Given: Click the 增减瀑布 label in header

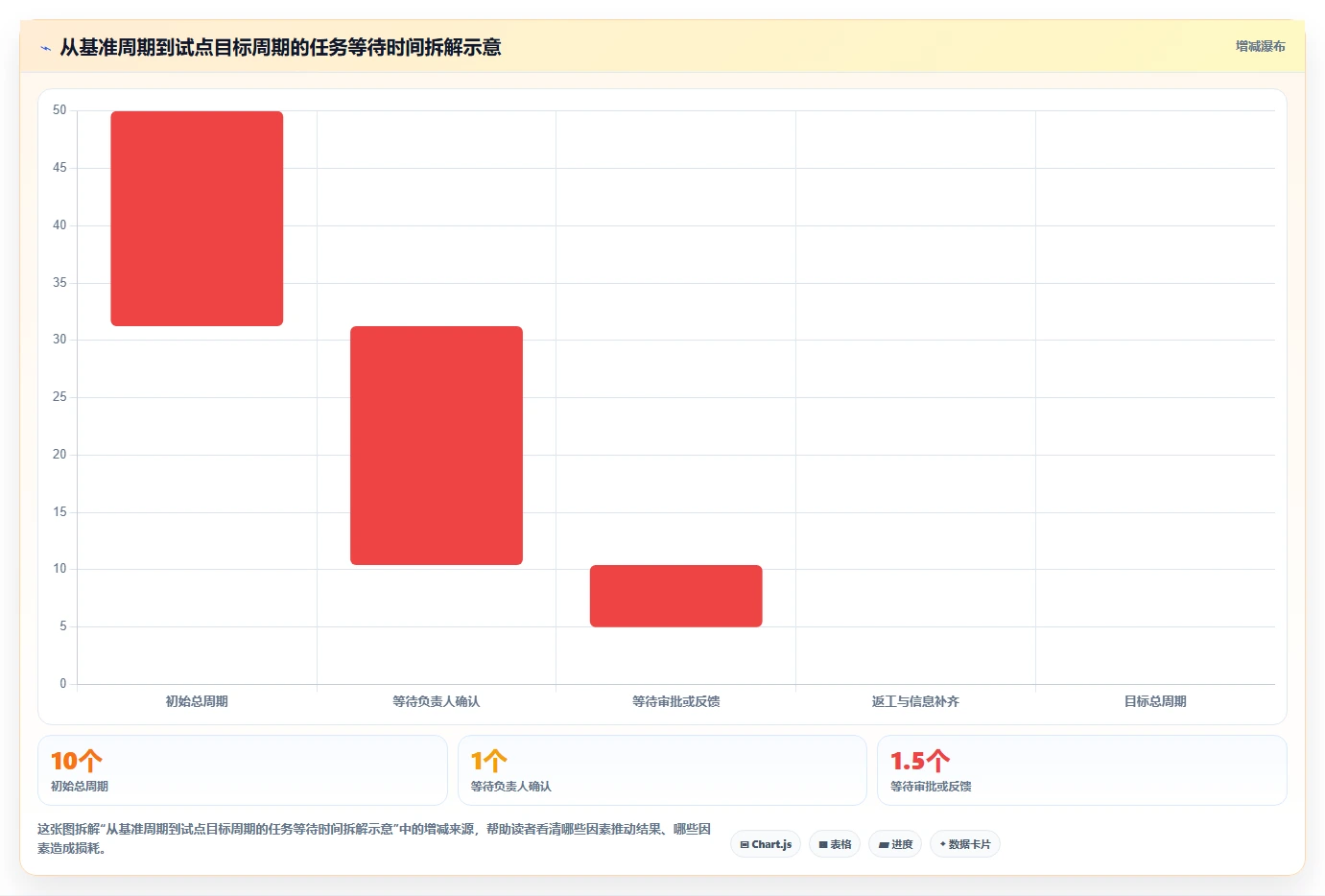Looking at the screenshot, I should [1260, 46].
